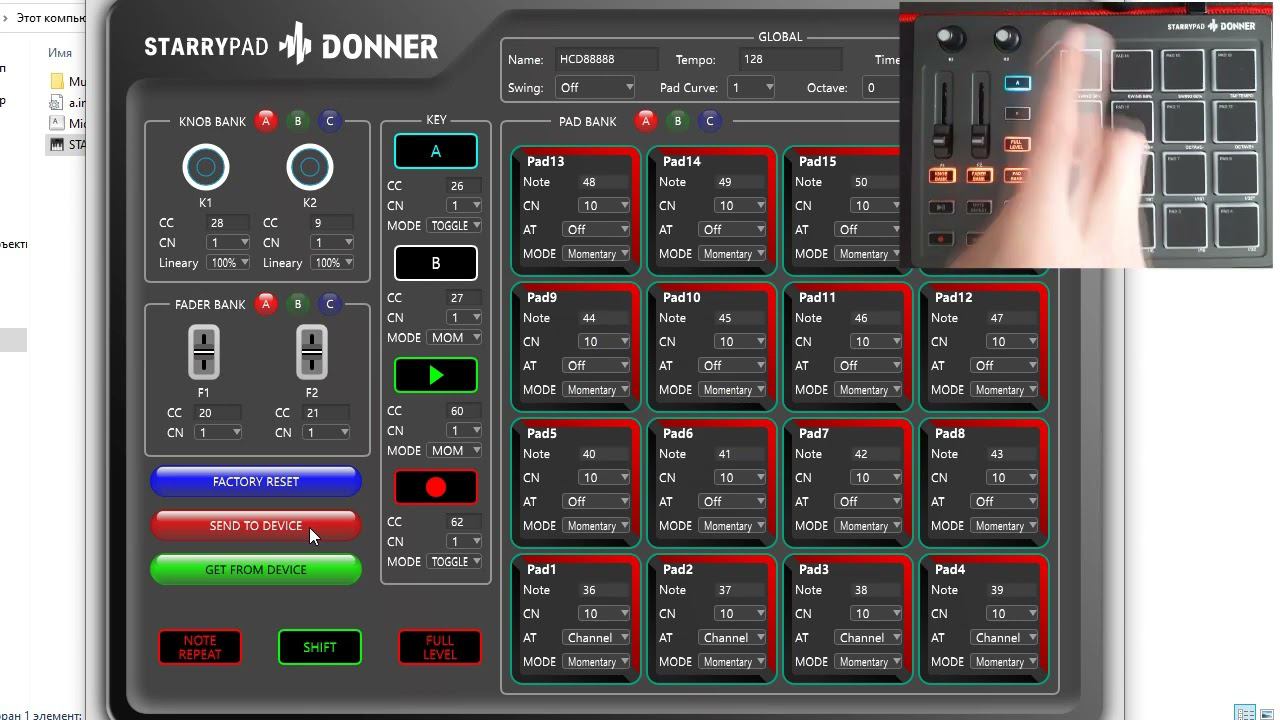The height and width of the screenshot is (720, 1280).
Task: Send settings with Send To Device
Action: point(256,526)
